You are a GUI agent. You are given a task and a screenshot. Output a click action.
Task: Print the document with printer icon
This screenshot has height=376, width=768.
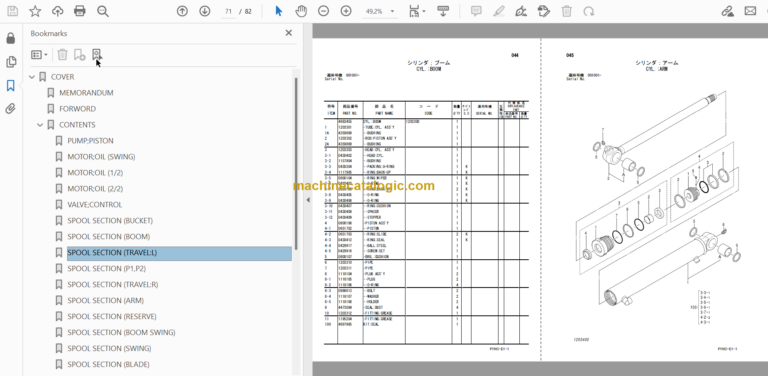pos(80,11)
